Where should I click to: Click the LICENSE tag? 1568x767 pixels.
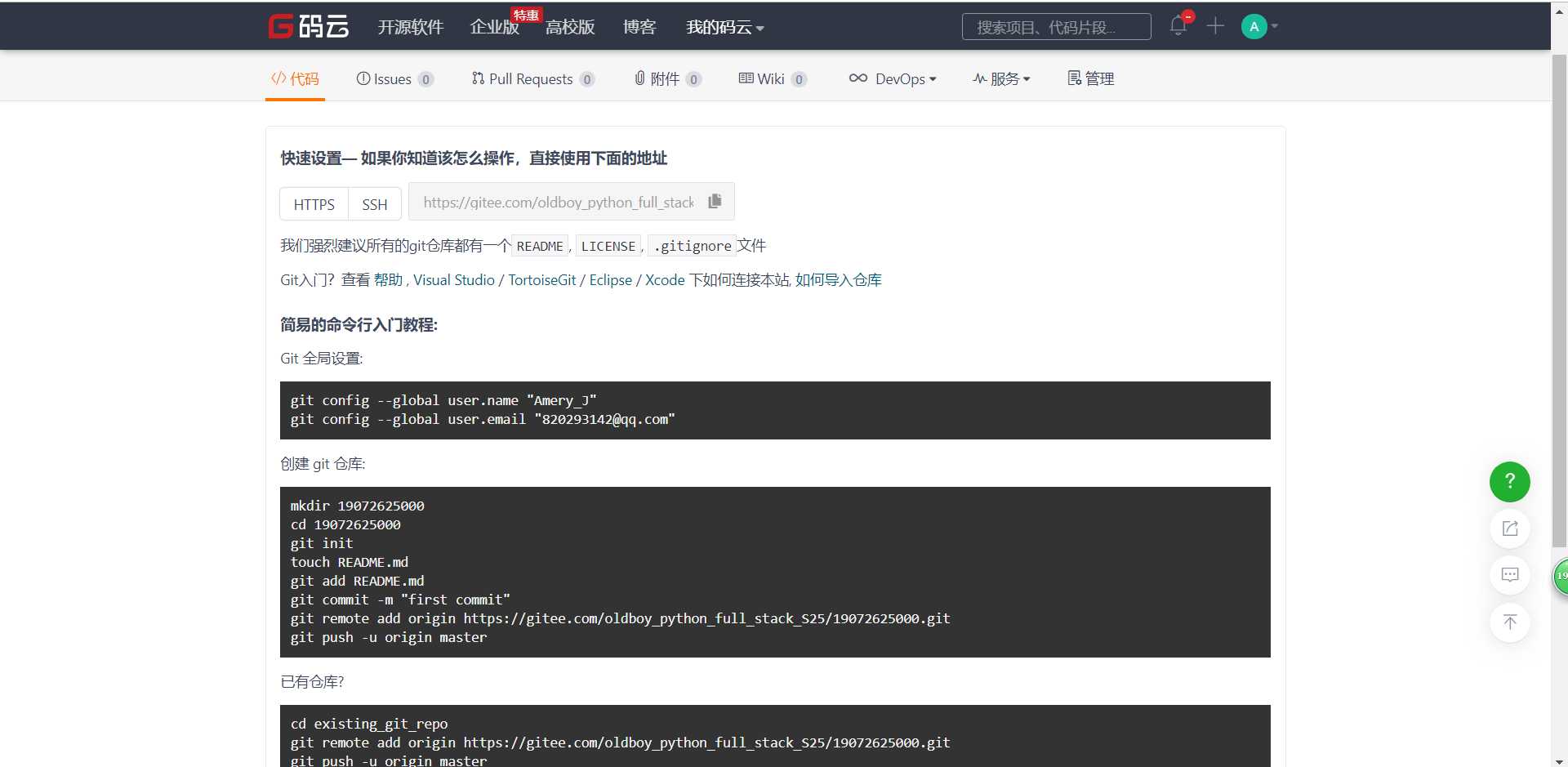pyautogui.click(x=608, y=246)
